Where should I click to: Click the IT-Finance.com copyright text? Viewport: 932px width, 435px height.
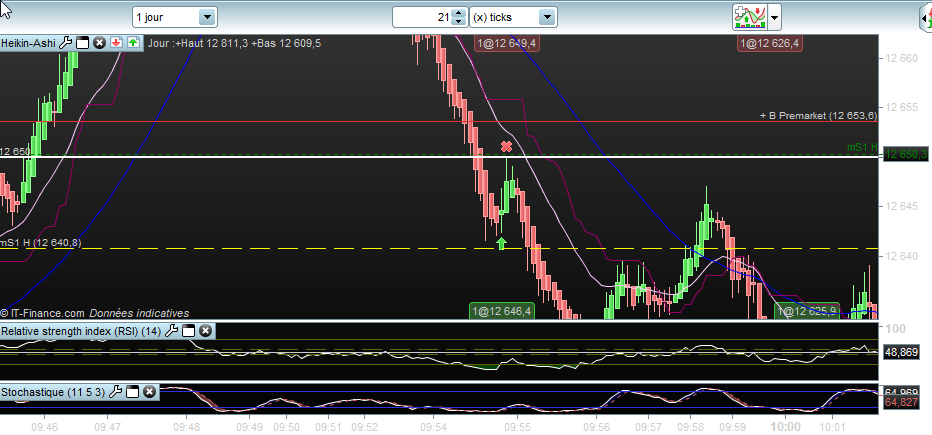click(x=42, y=313)
